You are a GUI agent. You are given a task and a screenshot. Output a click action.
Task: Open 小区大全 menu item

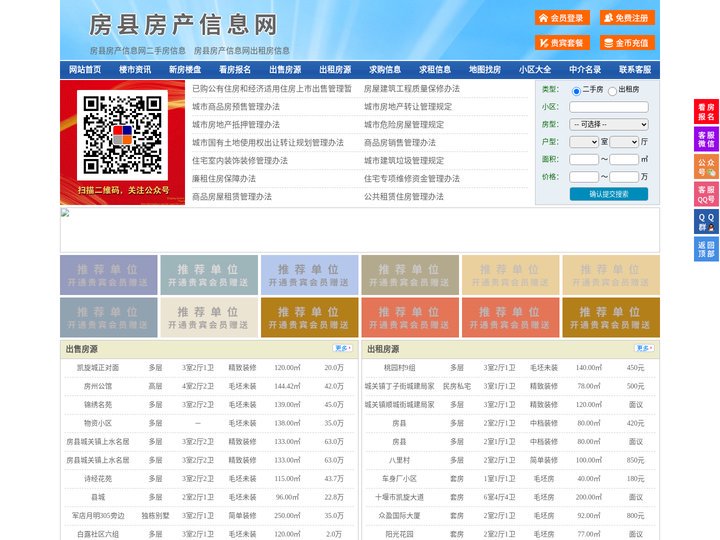coord(535,70)
